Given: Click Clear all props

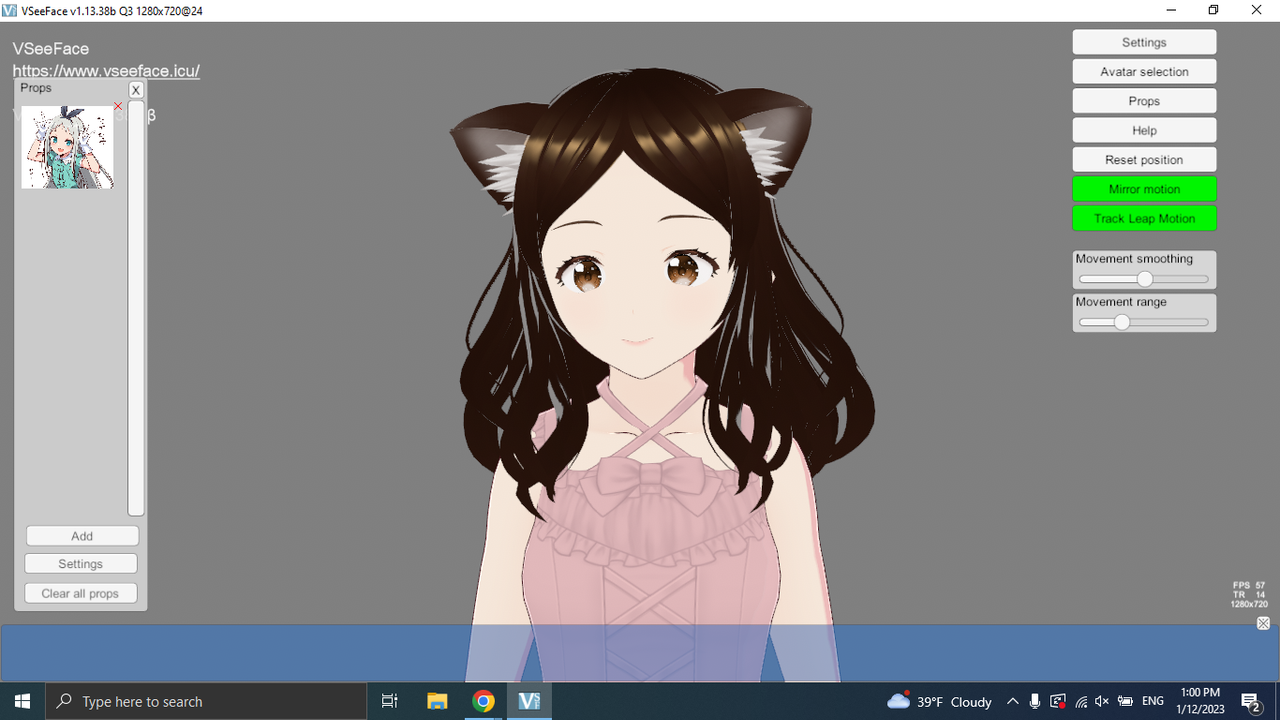Looking at the screenshot, I should pos(81,593).
